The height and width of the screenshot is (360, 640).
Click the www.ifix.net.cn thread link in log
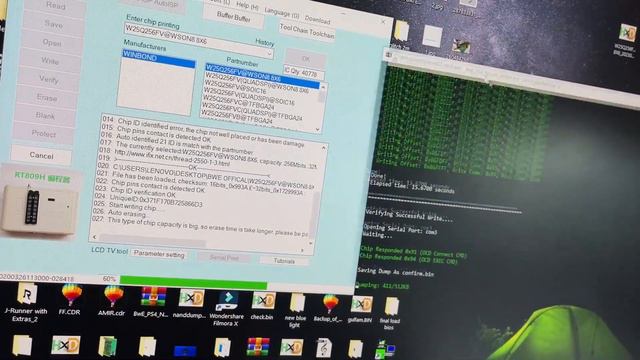[172, 158]
